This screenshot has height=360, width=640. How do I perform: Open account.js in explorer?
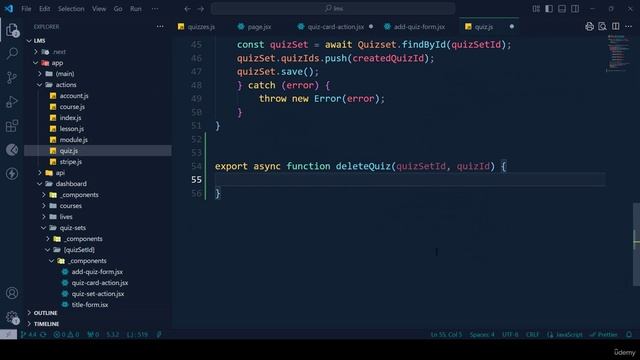(73, 96)
